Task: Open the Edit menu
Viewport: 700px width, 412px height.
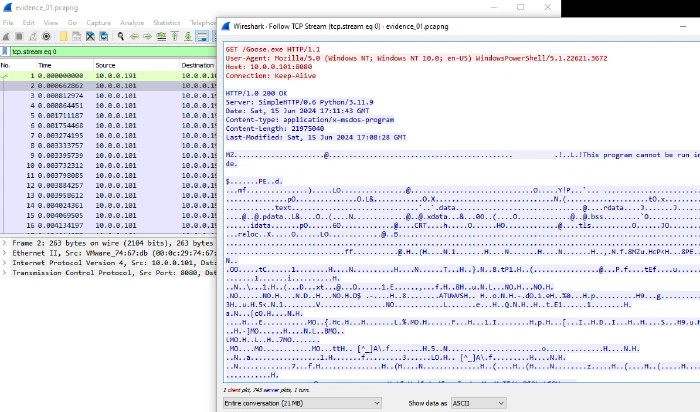Action: pos(29,22)
